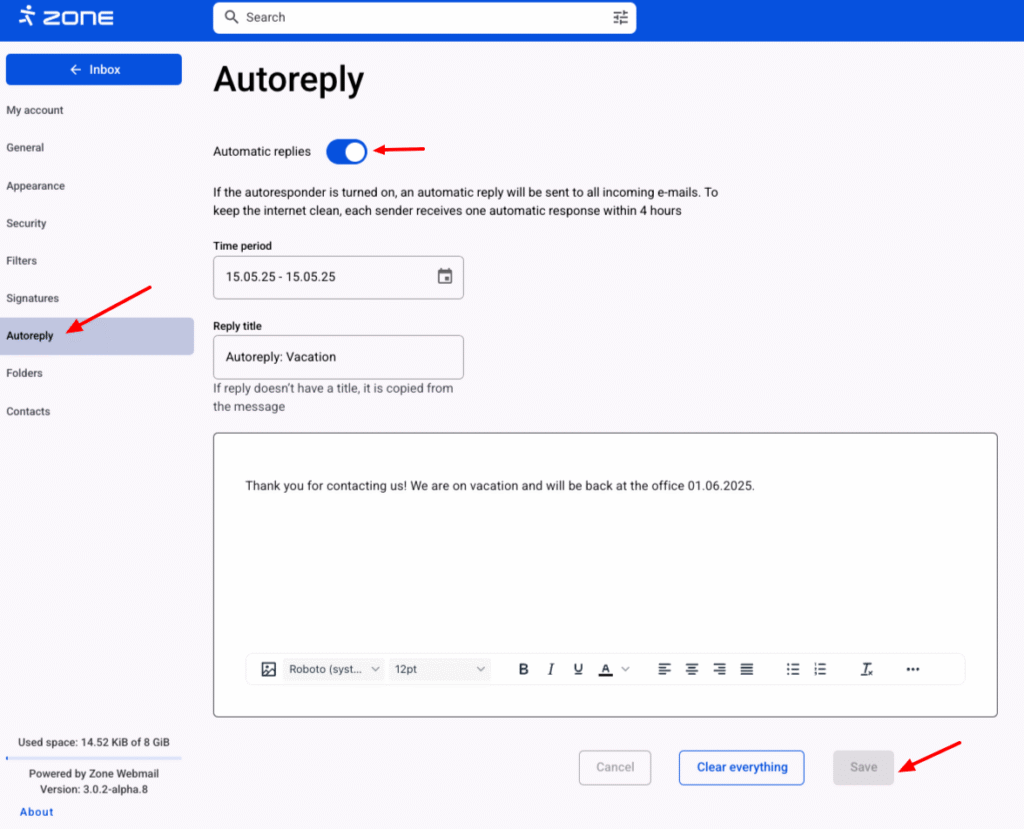
Task: Click the insert image icon in editor toolbar
Action: (x=268, y=669)
